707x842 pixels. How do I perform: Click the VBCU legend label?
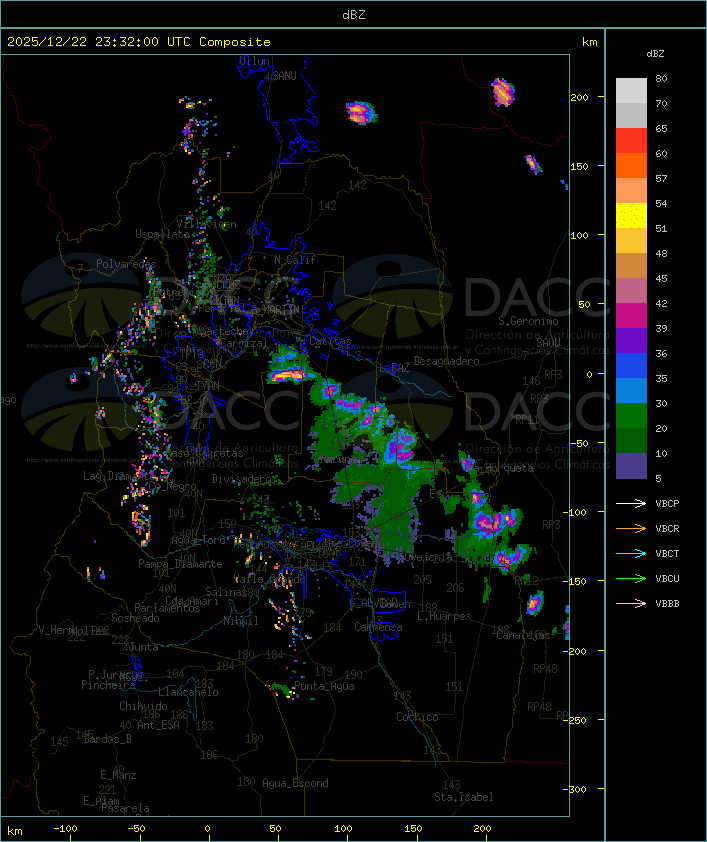click(x=667, y=578)
